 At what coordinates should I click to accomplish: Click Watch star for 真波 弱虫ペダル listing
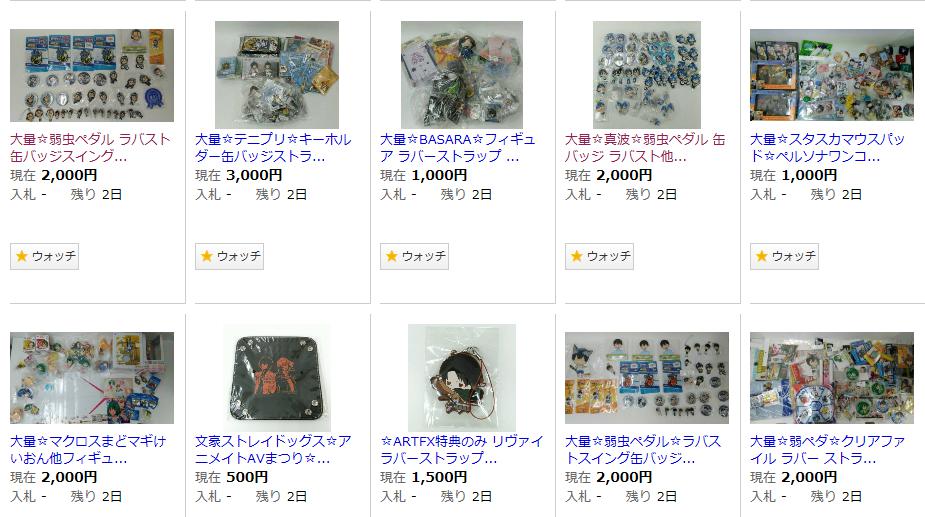599,256
